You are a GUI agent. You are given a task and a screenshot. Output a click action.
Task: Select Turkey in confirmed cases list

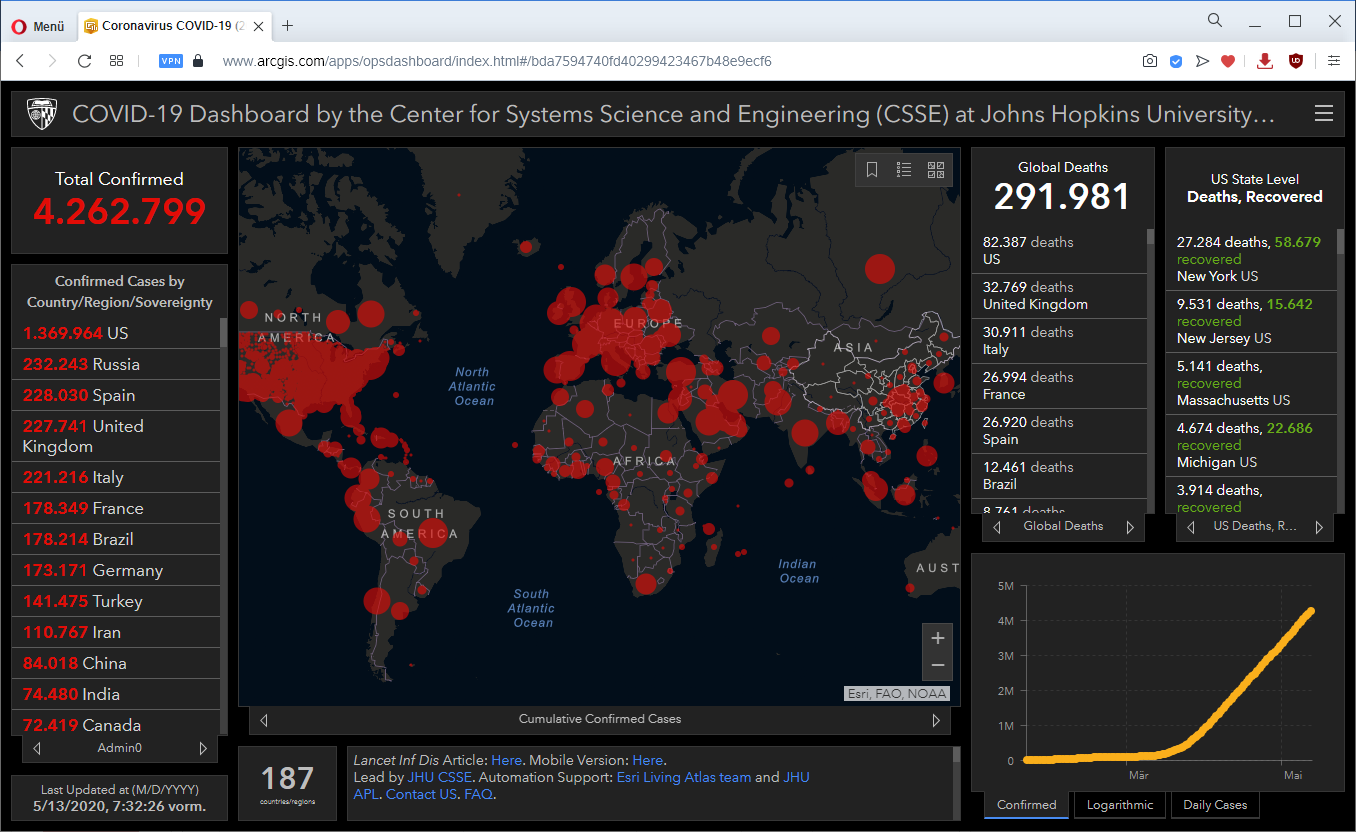pyautogui.click(x=115, y=601)
